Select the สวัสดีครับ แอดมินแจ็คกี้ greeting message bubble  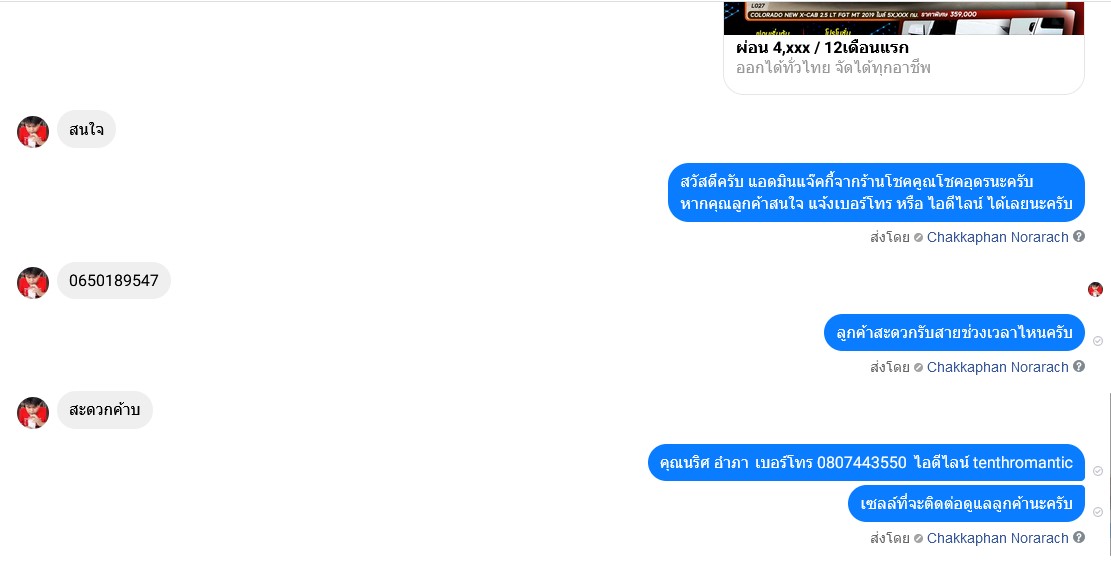pos(876,193)
